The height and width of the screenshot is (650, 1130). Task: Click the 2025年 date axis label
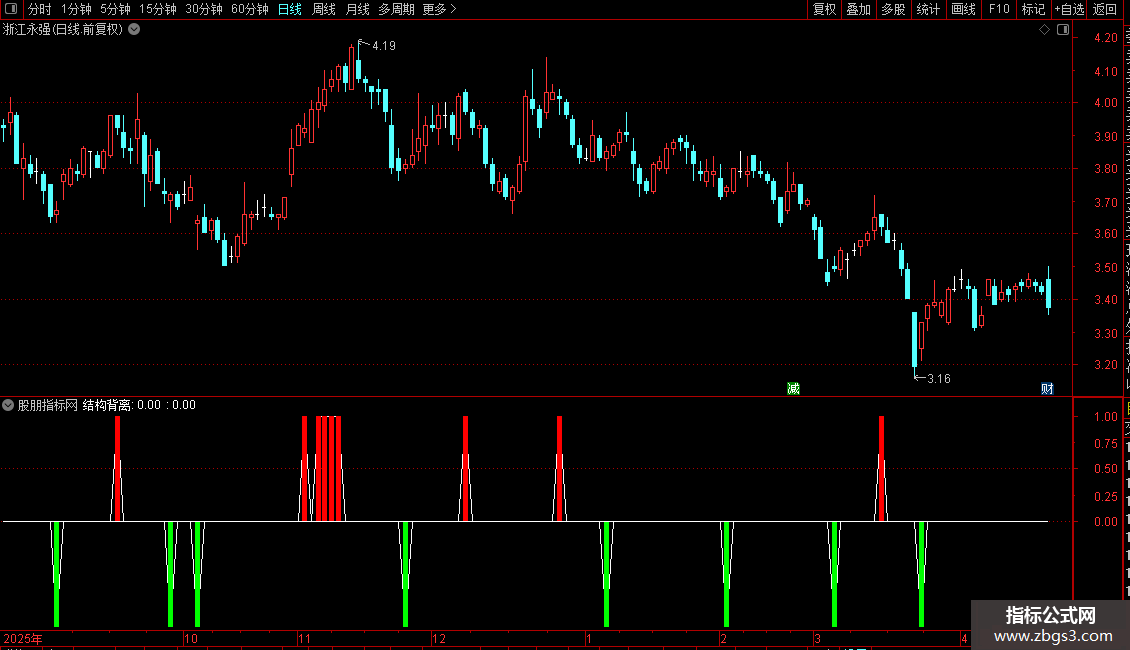coord(23,638)
